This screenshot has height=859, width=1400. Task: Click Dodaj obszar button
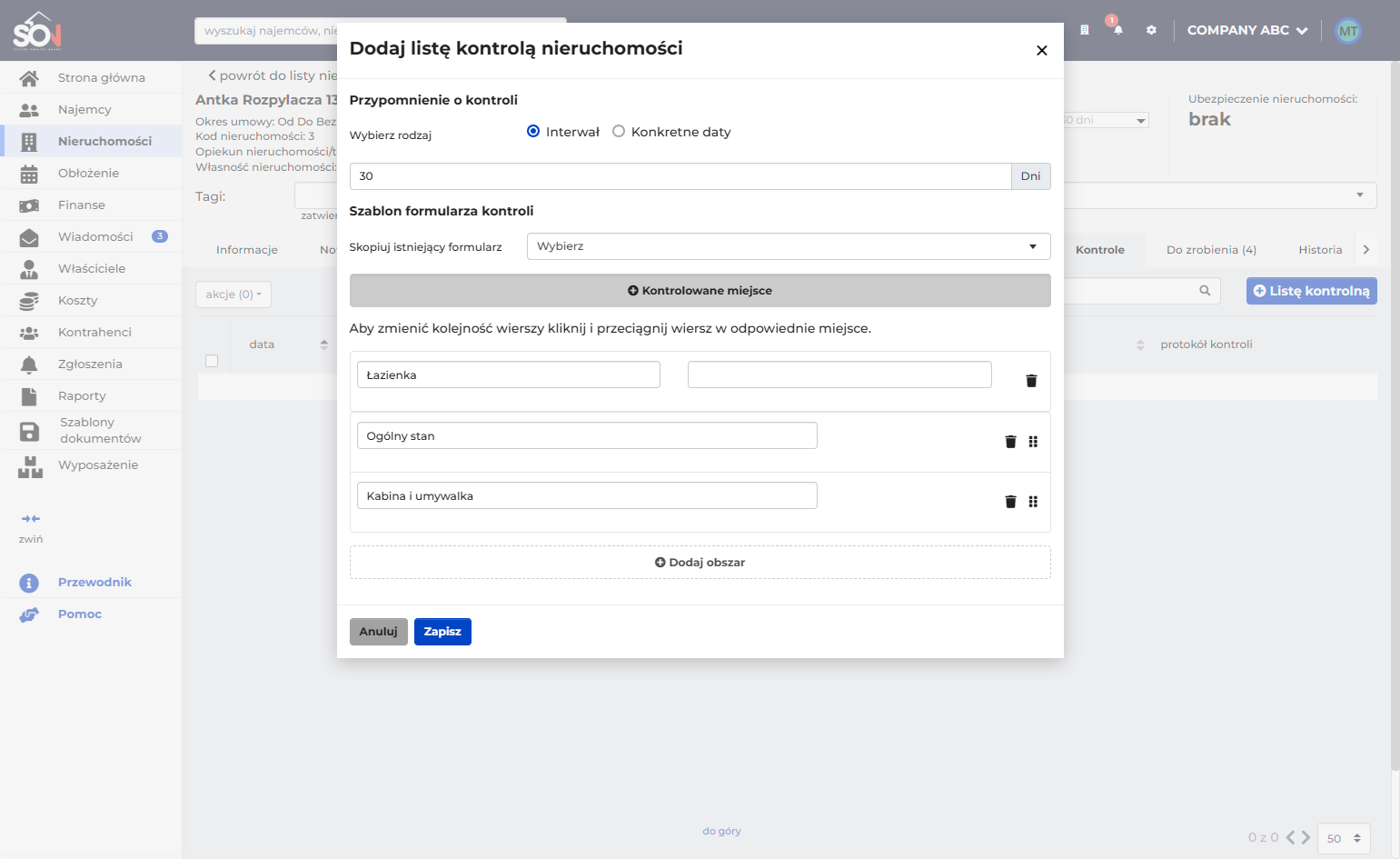tap(700, 563)
